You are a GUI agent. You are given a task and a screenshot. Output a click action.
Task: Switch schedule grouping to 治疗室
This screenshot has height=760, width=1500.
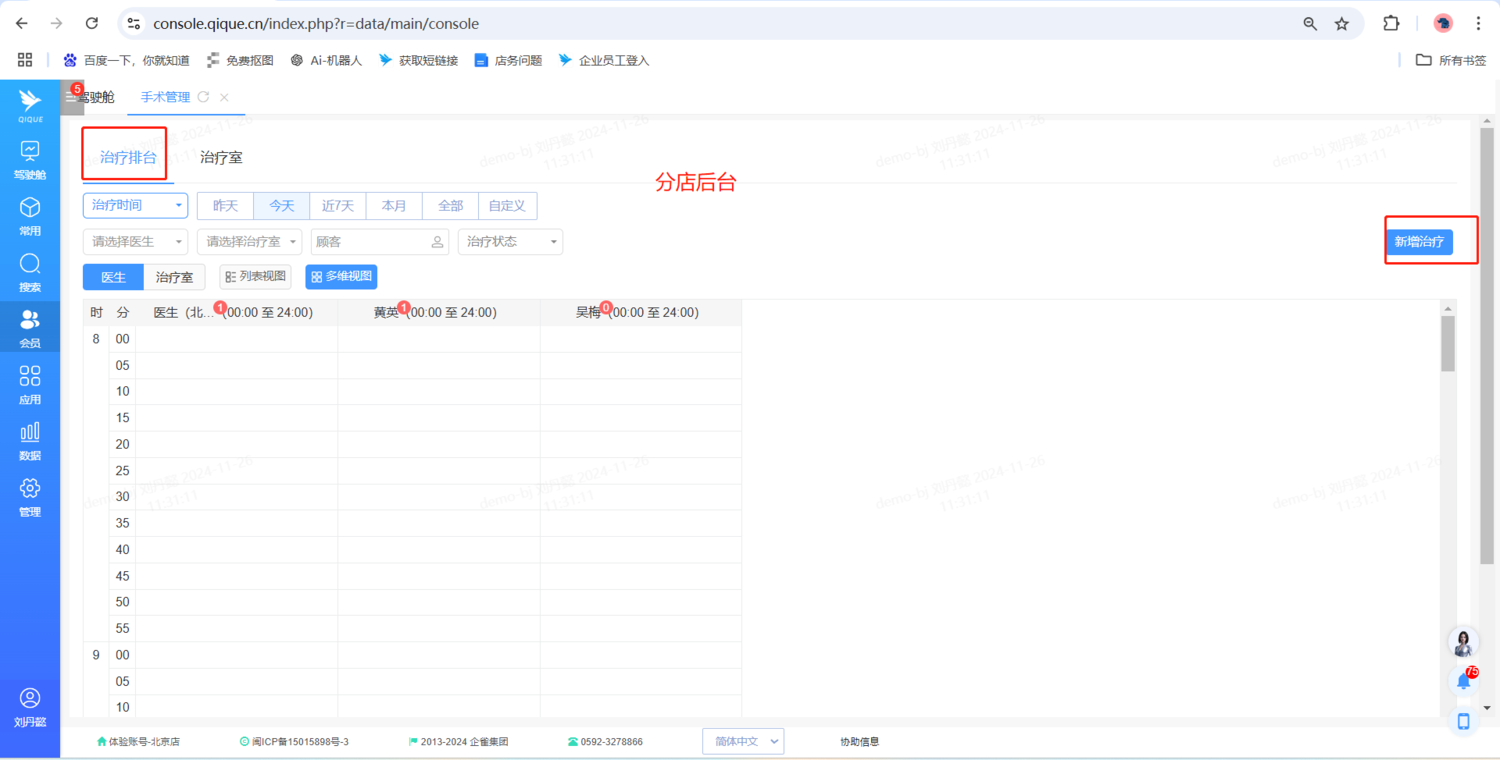pyautogui.click(x=174, y=277)
